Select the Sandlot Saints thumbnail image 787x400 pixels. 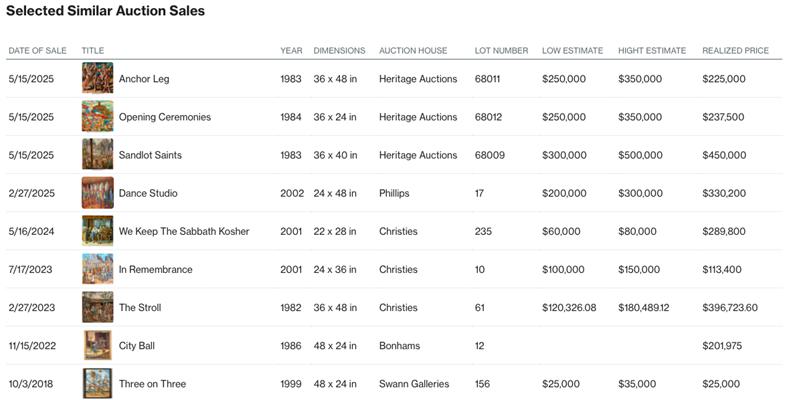(x=97, y=155)
